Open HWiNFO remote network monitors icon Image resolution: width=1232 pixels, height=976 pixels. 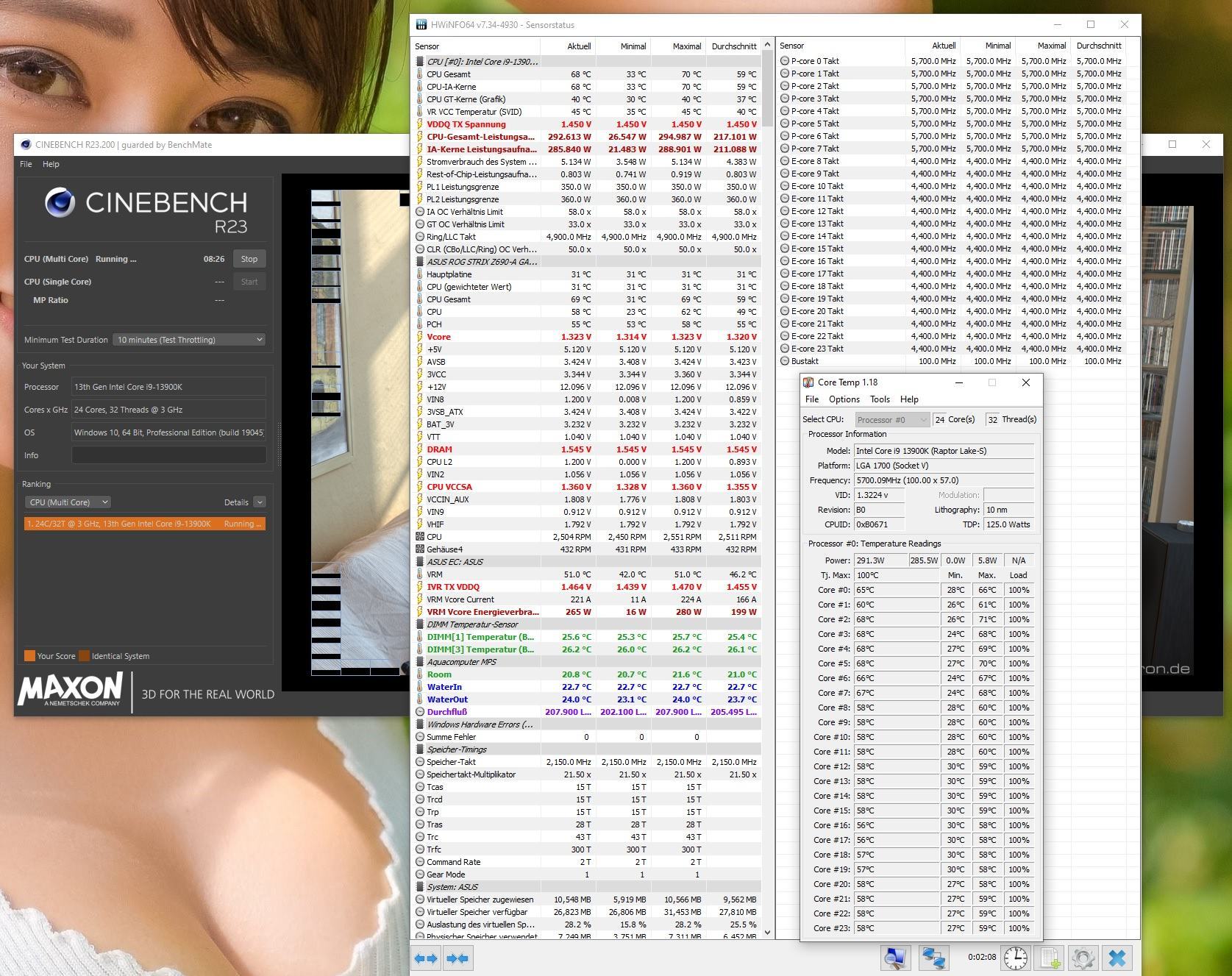933,958
